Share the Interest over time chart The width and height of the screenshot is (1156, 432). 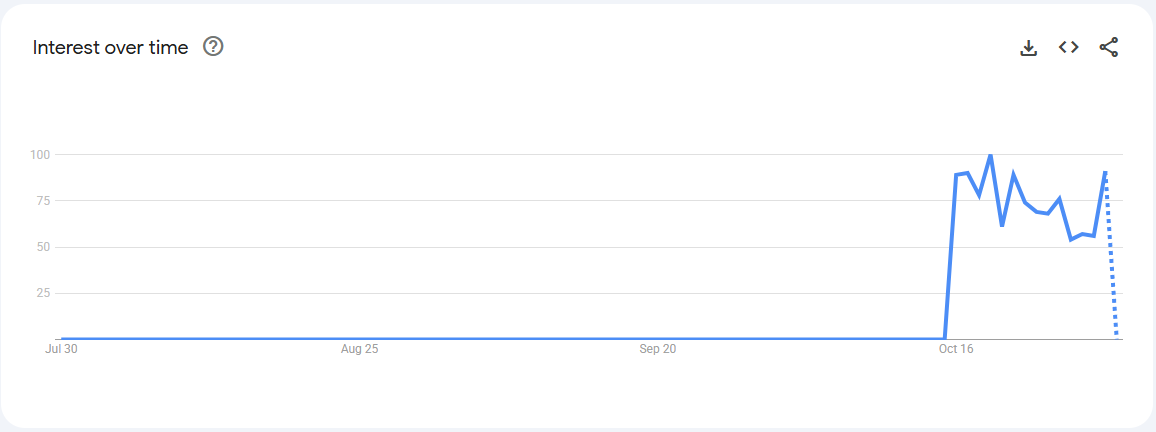tap(1108, 47)
